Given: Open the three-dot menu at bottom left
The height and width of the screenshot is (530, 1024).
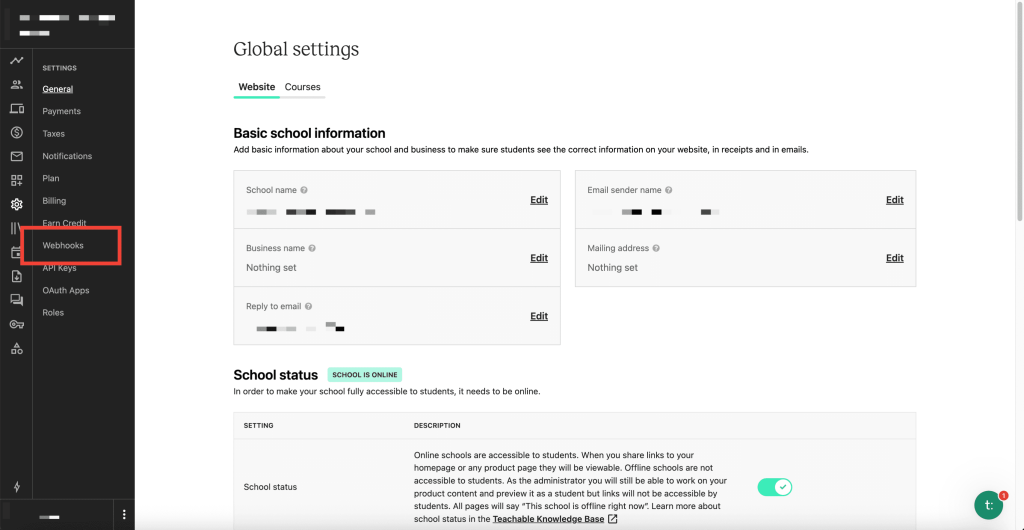Looking at the screenshot, I should (124, 515).
